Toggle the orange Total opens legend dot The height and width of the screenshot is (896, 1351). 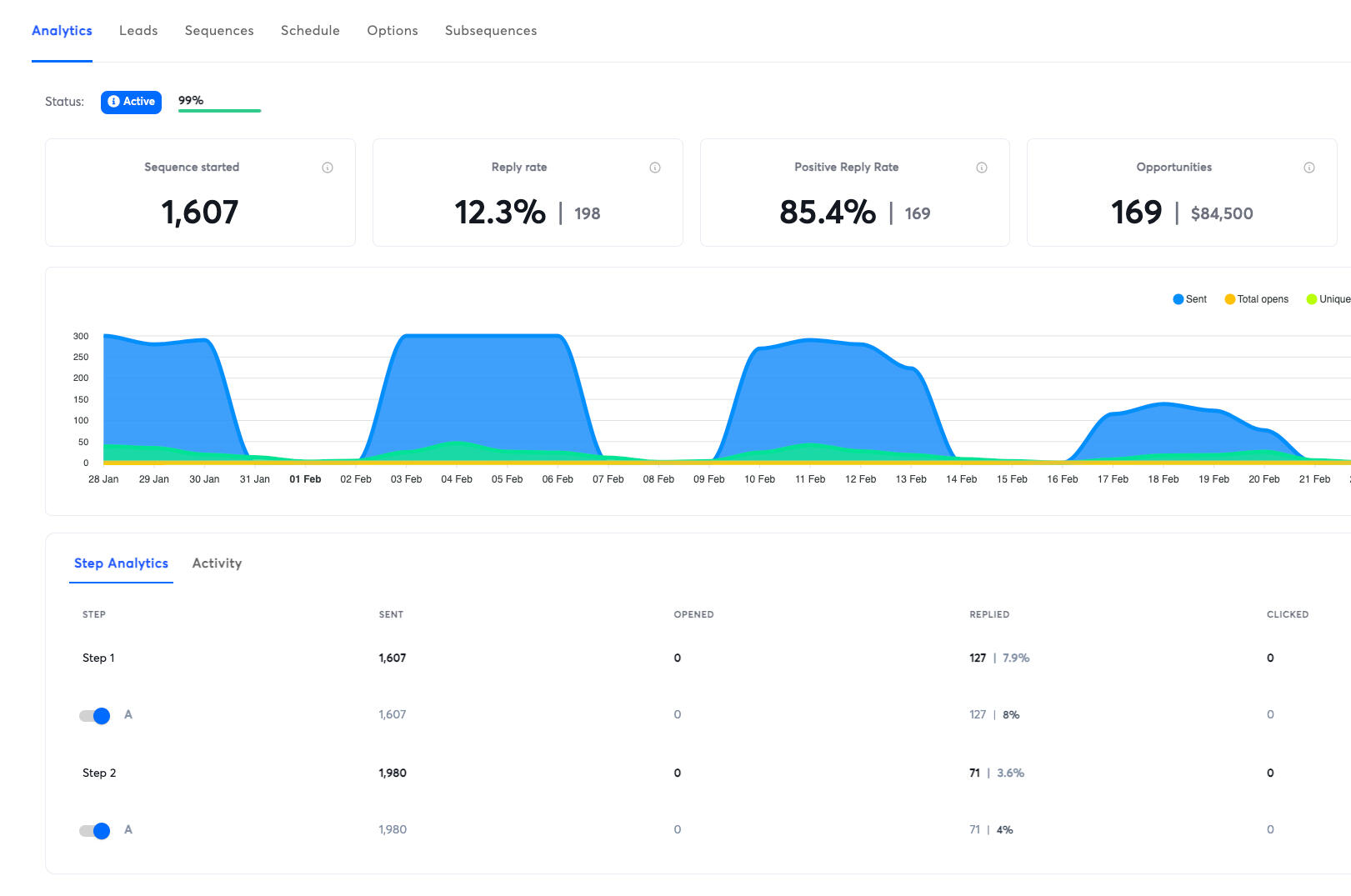pos(1229,299)
